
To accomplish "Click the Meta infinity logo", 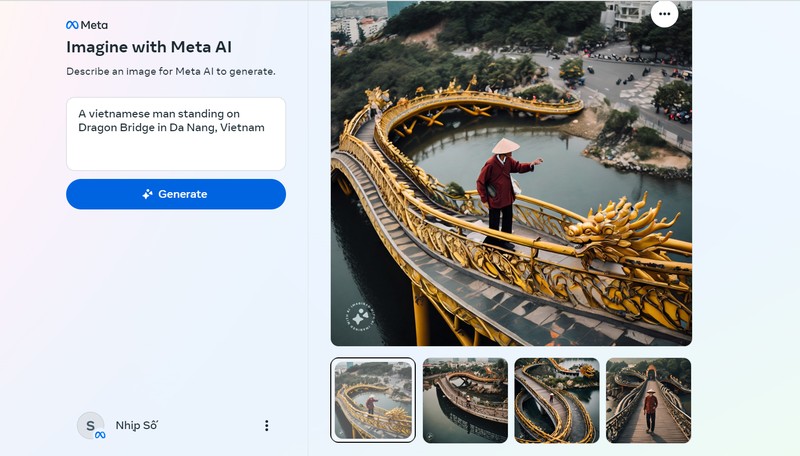I will pyautogui.click(x=72, y=25).
